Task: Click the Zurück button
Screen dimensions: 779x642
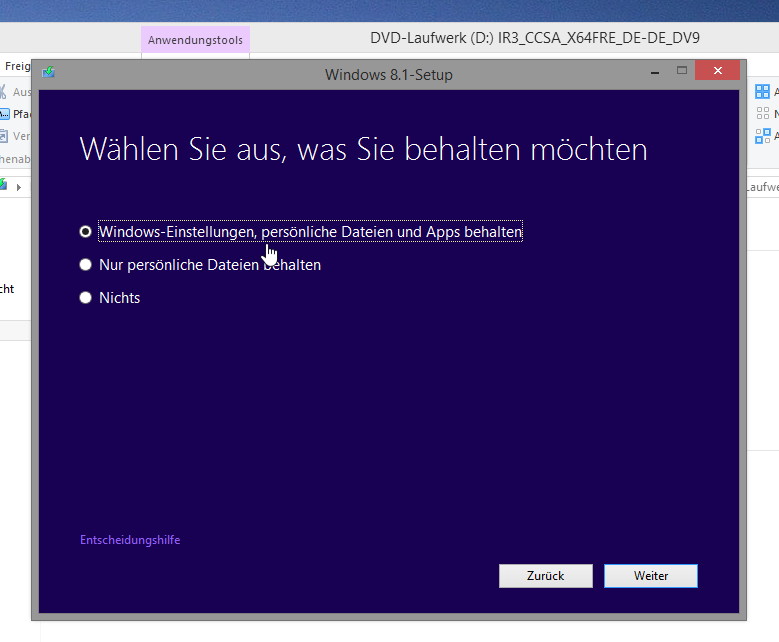Action: [x=545, y=576]
